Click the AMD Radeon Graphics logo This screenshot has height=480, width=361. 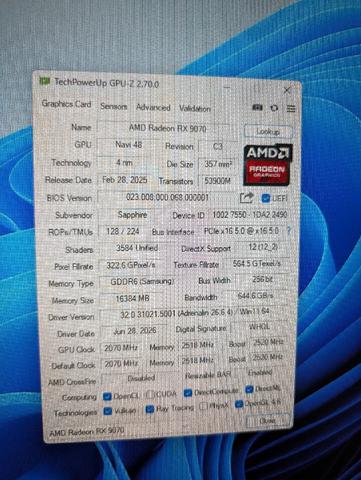click(268, 164)
